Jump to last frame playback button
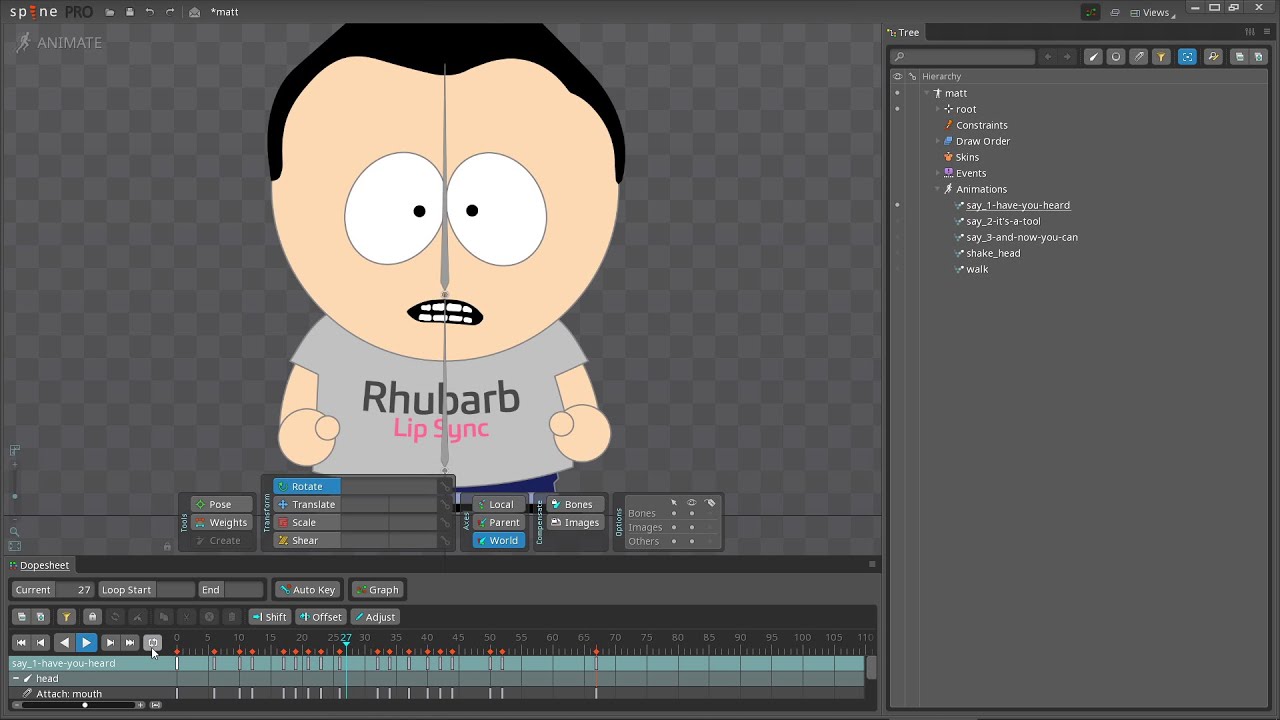1280x720 pixels. pyautogui.click(x=130, y=643)
